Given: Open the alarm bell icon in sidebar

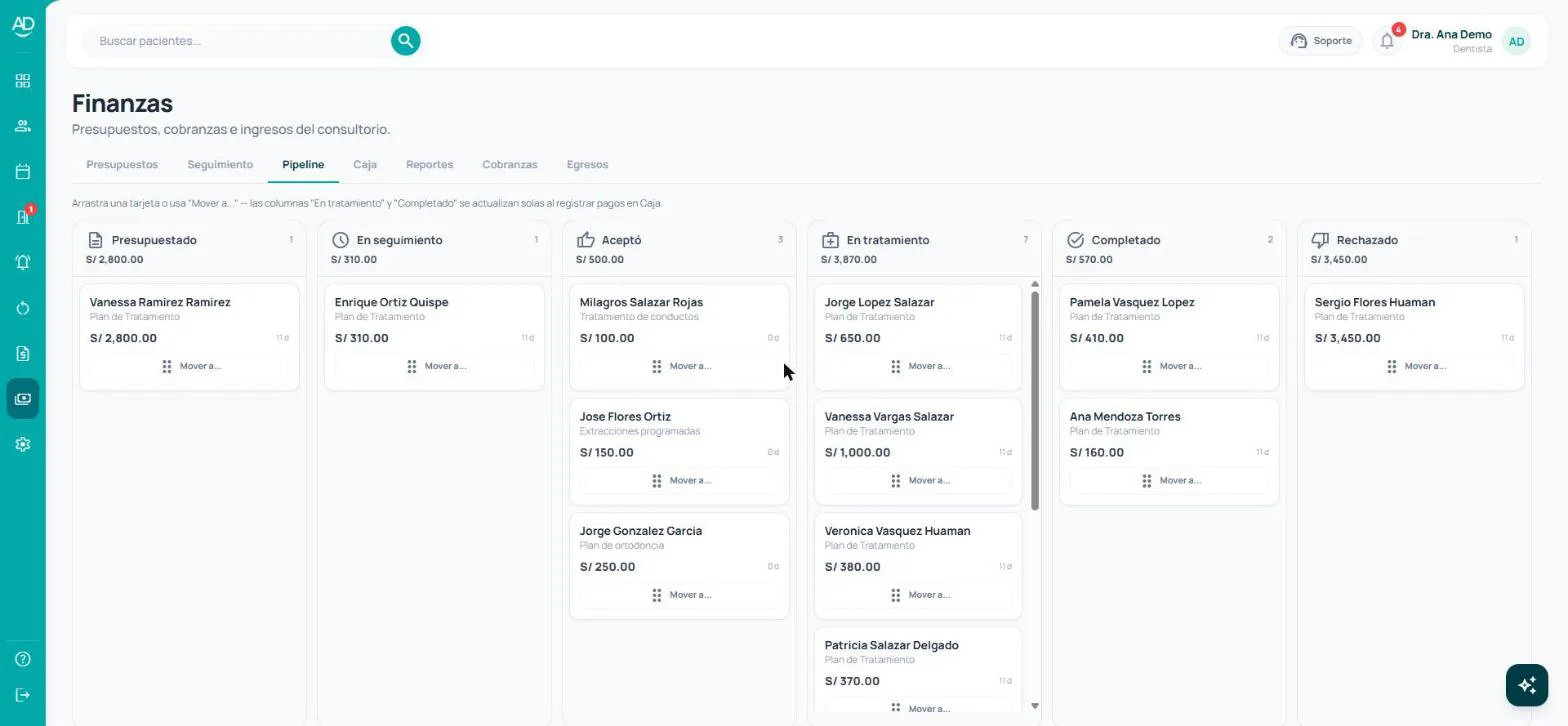Looking at the screenshot, I should pyautogui.click(x=23, y=262).
